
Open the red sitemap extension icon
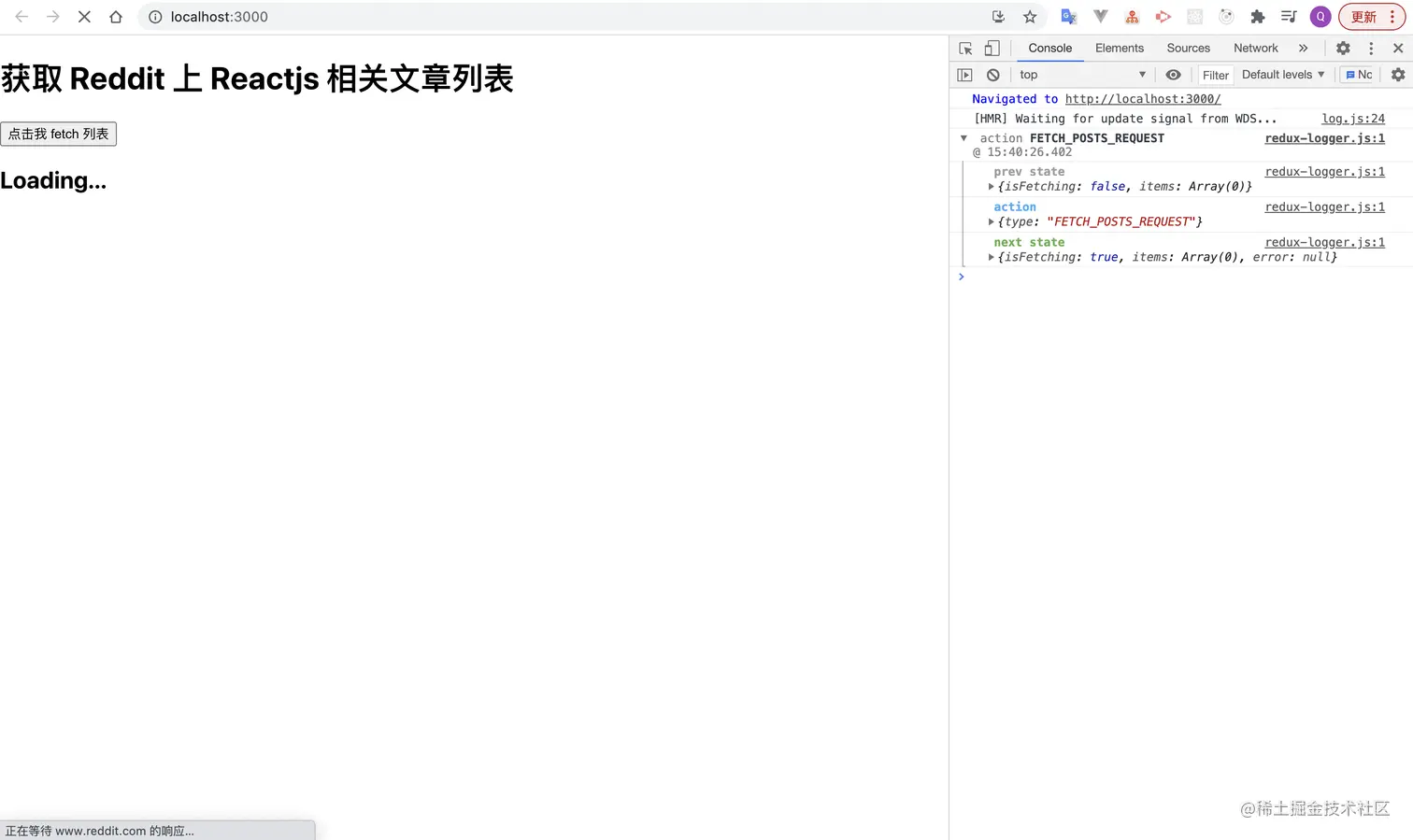point(1132,17)
